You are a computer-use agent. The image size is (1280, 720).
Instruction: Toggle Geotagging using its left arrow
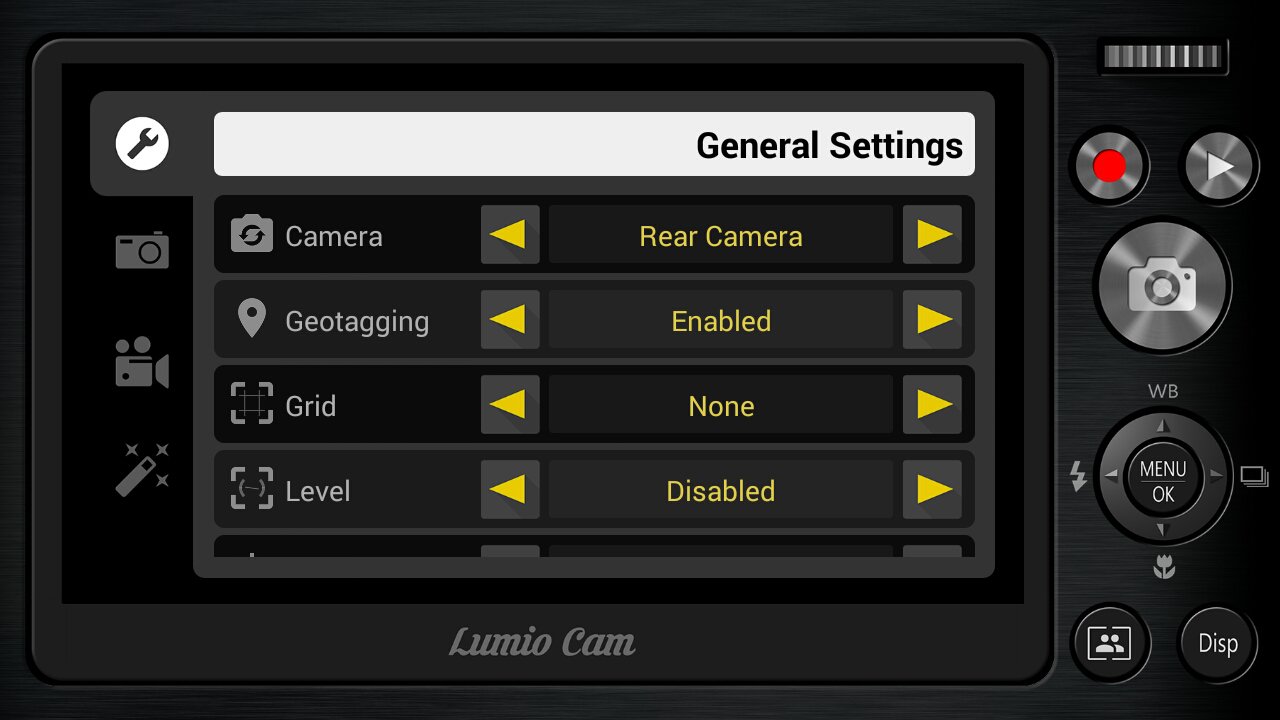click(510, 320)
